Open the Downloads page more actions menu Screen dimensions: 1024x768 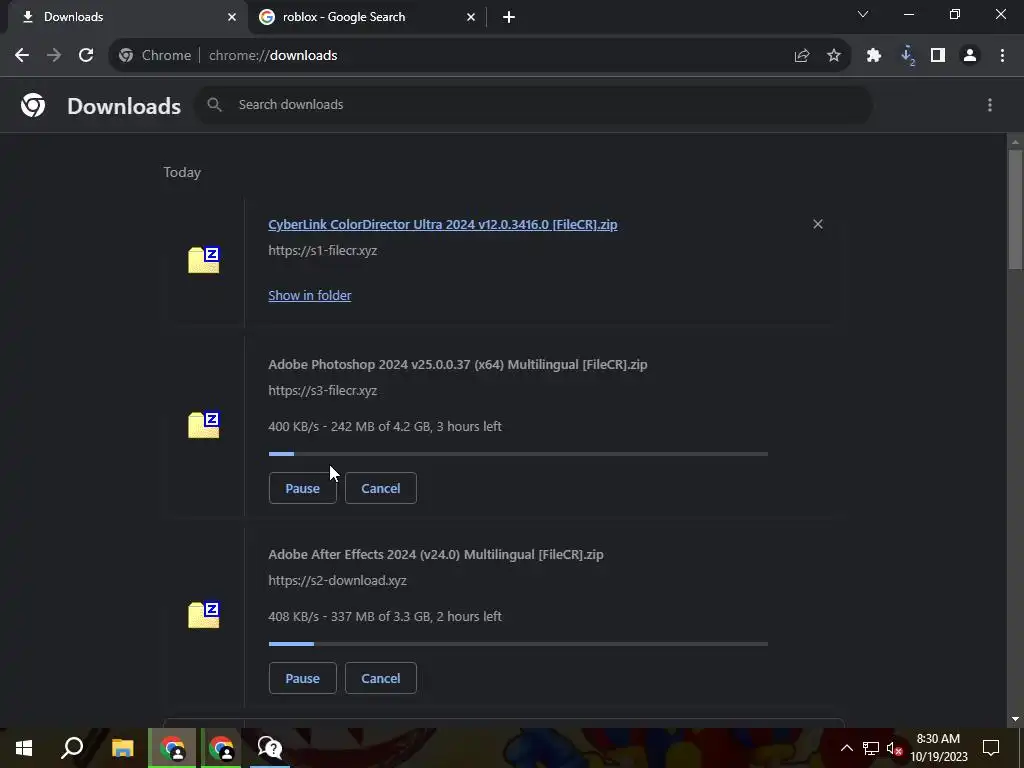(x=990, y=105)
